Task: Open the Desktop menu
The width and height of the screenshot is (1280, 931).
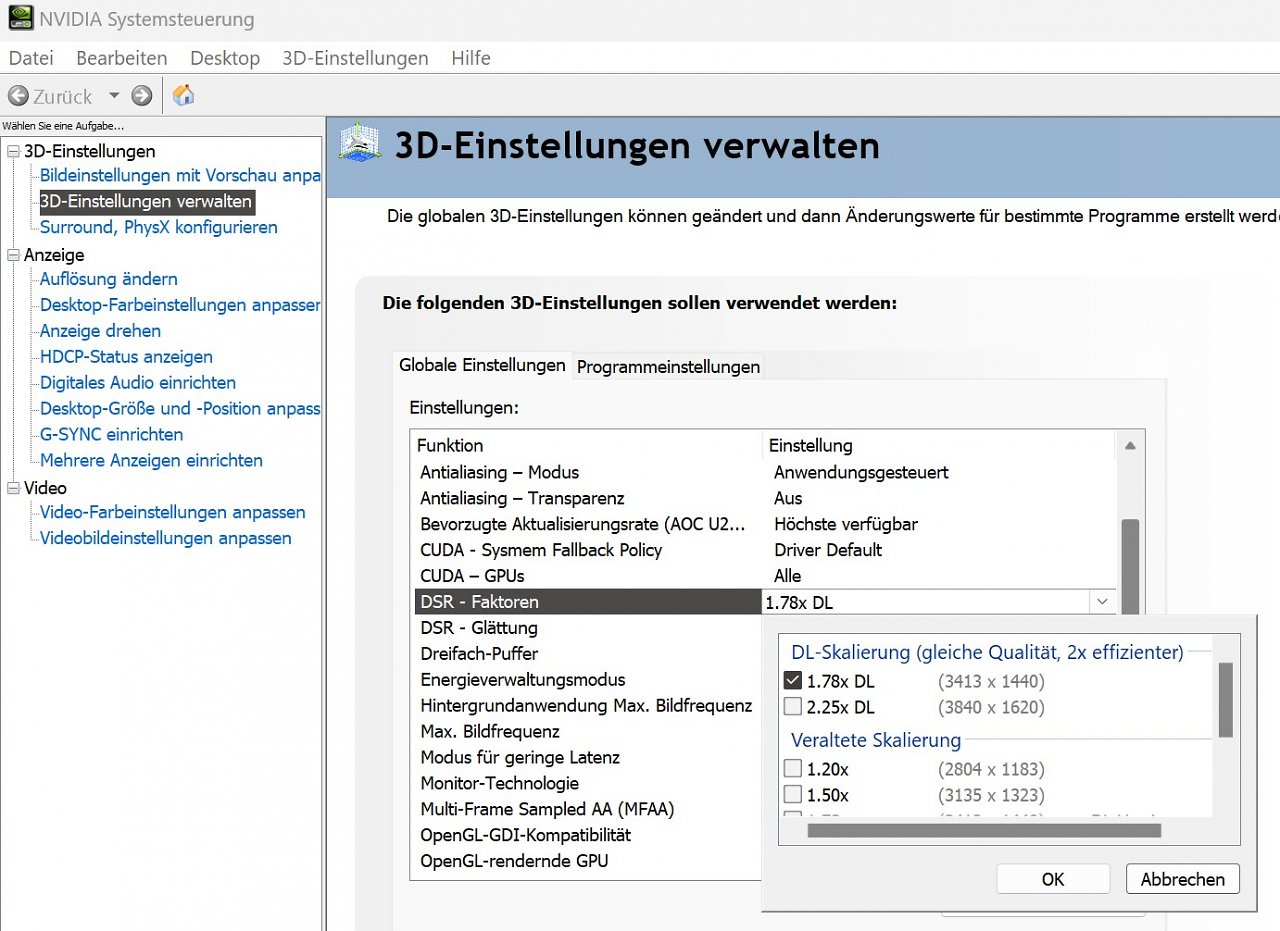Action: pyautogui.click(x=225, y=58)
